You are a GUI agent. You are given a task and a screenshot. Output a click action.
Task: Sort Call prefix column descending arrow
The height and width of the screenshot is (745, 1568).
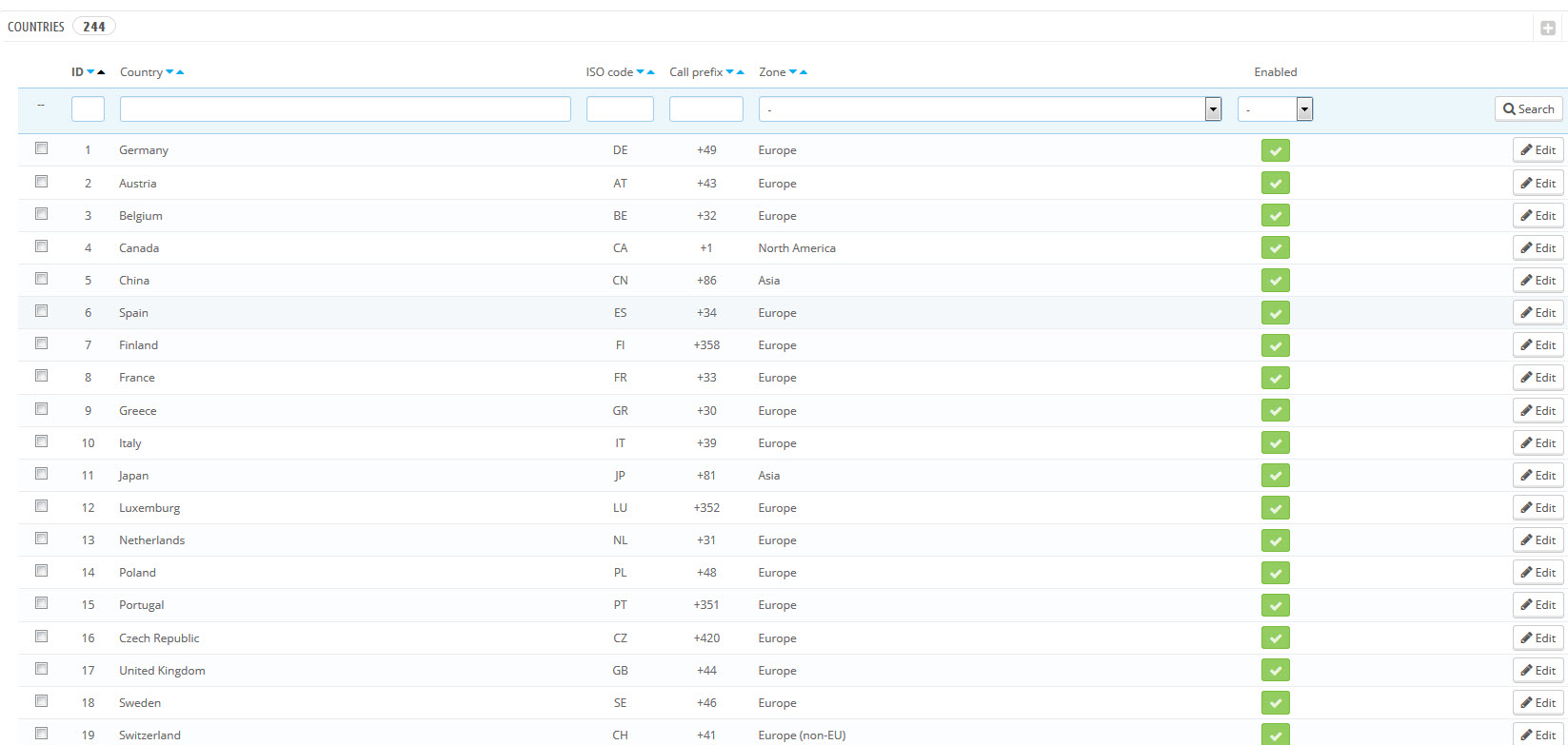click(x=730, y=72)
